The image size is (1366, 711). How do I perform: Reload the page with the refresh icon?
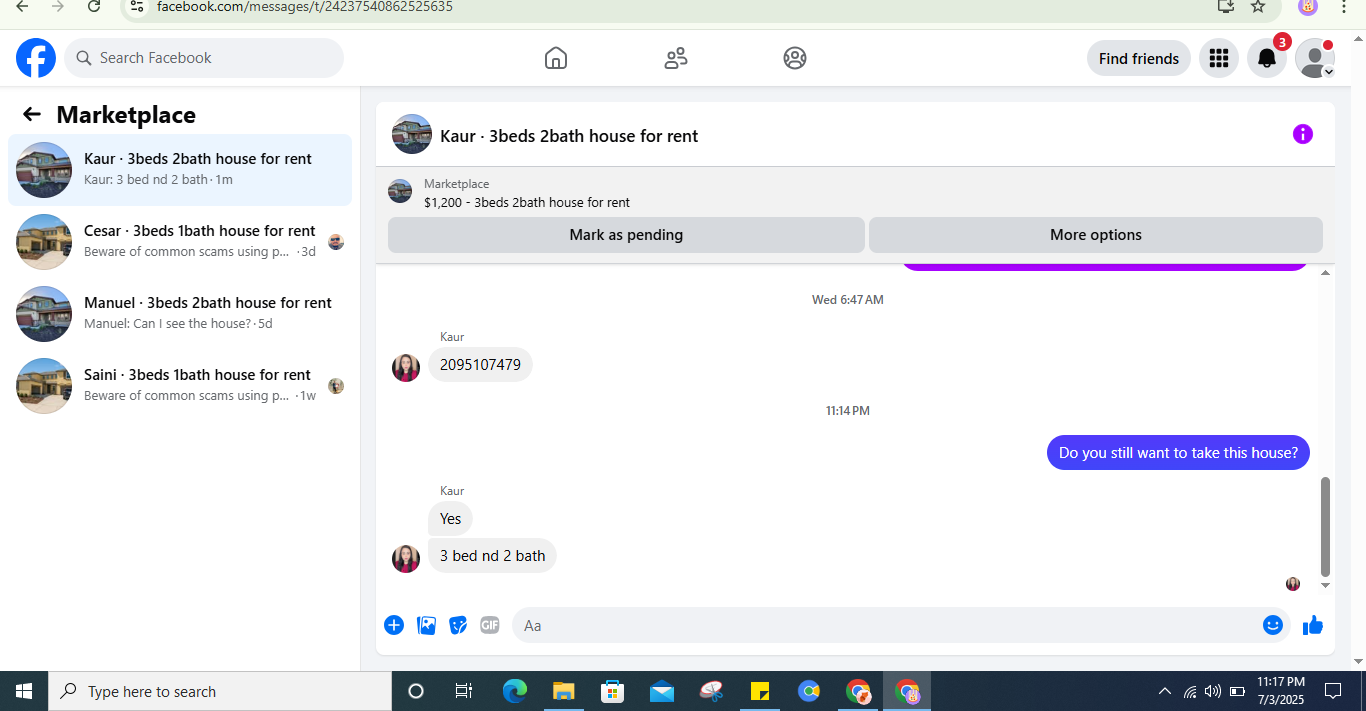(x=94, y=6)
